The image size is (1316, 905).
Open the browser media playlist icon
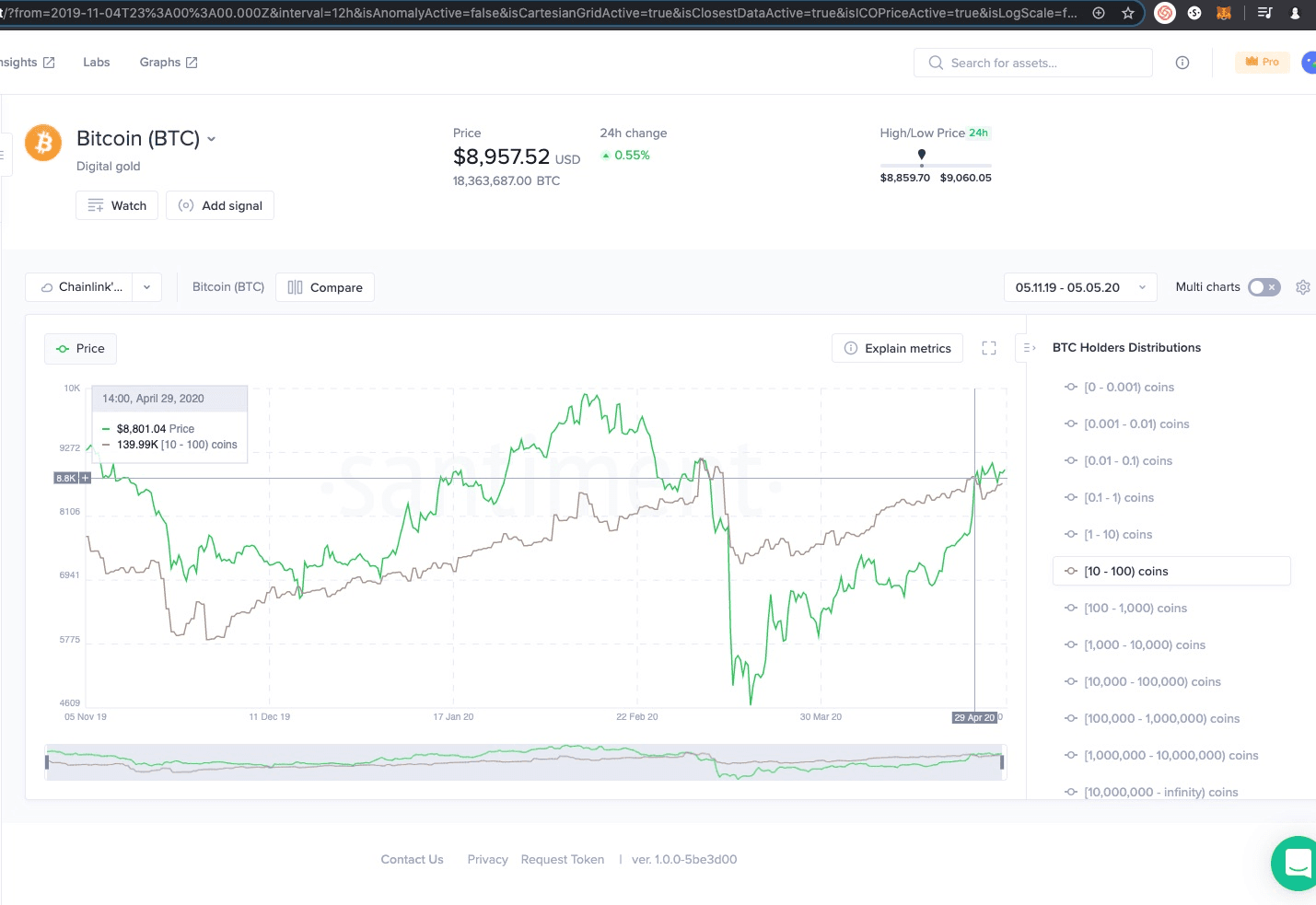click(x=1265, y=13)
